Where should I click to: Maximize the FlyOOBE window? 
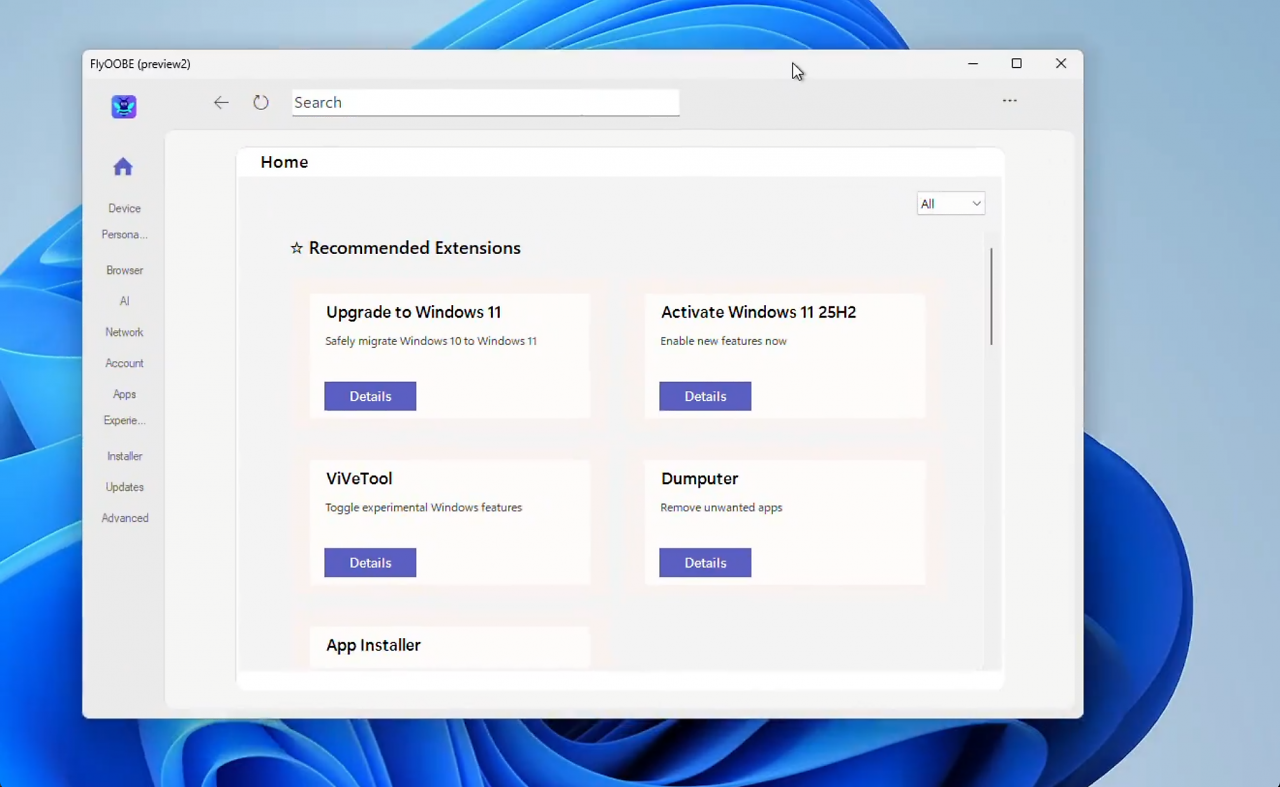click(x=1016, y=63)
